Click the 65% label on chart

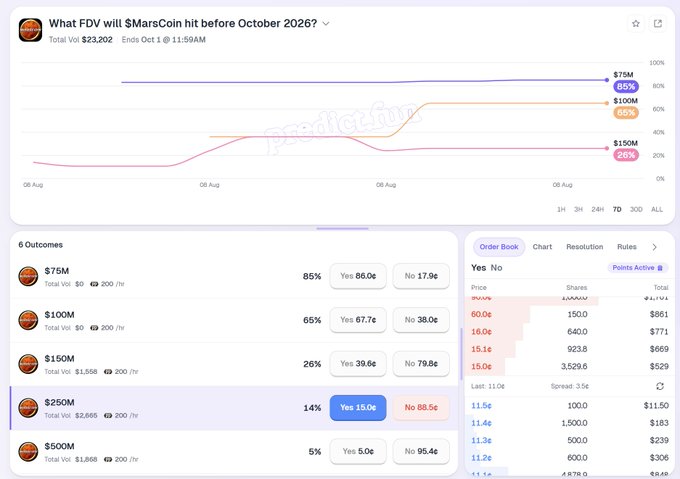click(625, 113)
